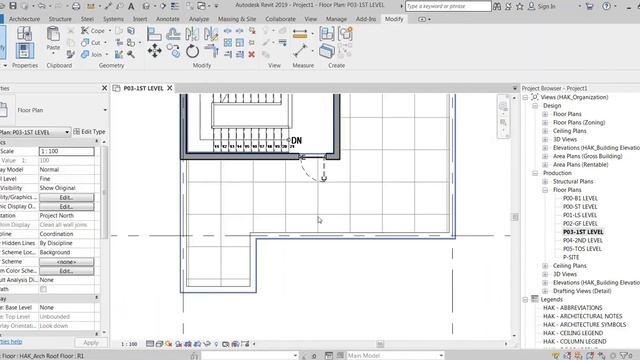The width and height of the screenshot is (640, 360).
Task: Click the Measure Between Two References icon
Action: click(300, 51)
